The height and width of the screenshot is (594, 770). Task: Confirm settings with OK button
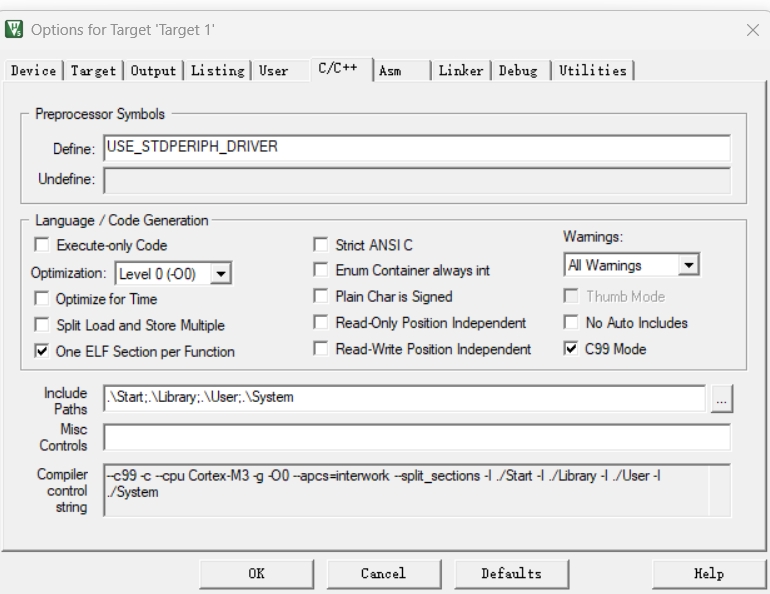[x=256, y=574]
